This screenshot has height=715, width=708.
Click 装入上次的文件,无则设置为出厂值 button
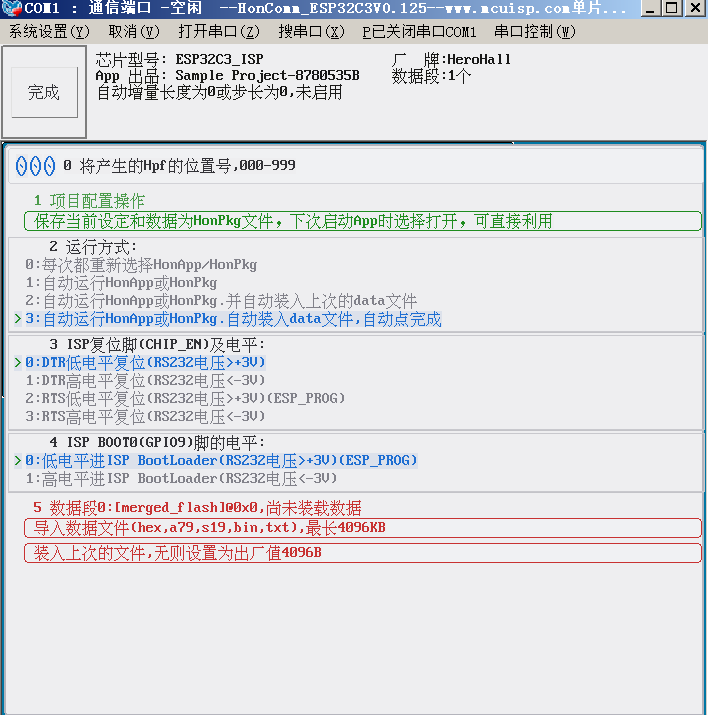pyautogui.click(x=362, y=553)
